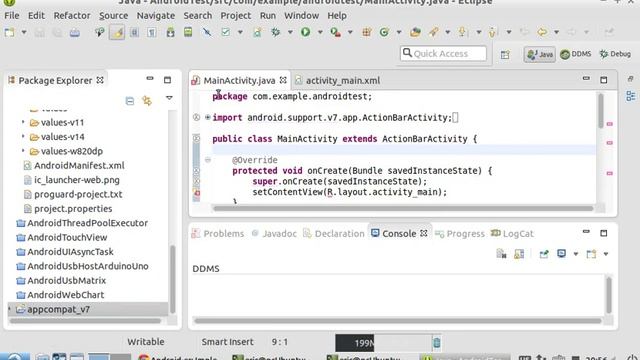
Task: Toggle Show Whitespace Characters pilcrow icon
Action: [152, 32]
